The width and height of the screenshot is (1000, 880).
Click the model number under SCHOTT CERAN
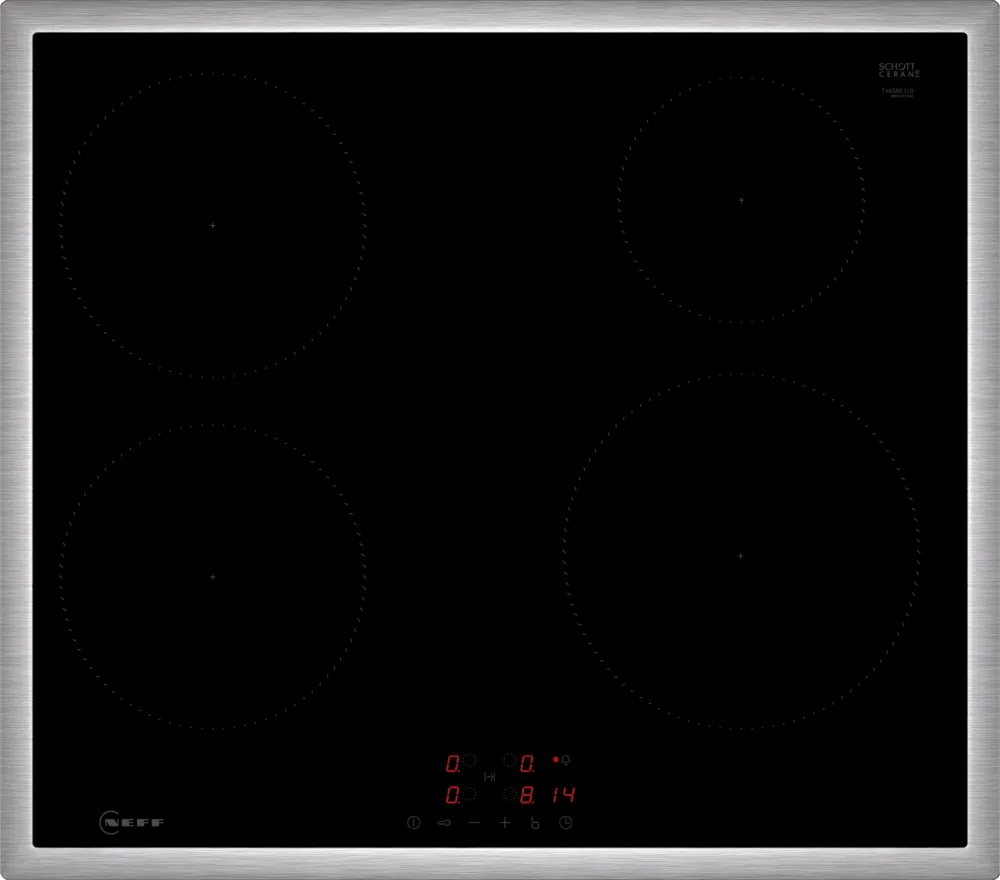click(898, 91)
